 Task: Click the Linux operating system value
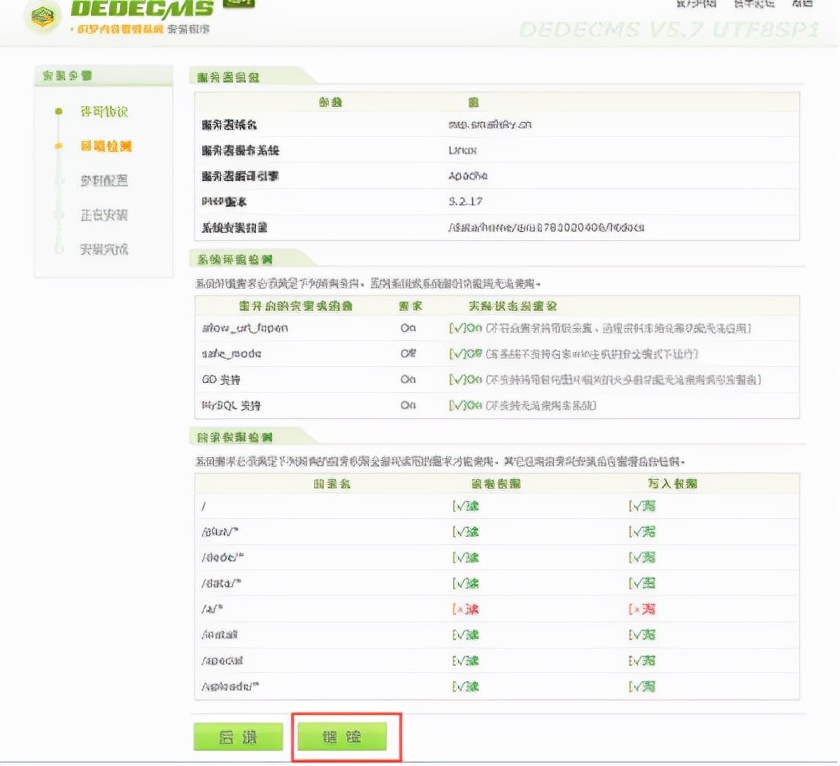point(462,151)
